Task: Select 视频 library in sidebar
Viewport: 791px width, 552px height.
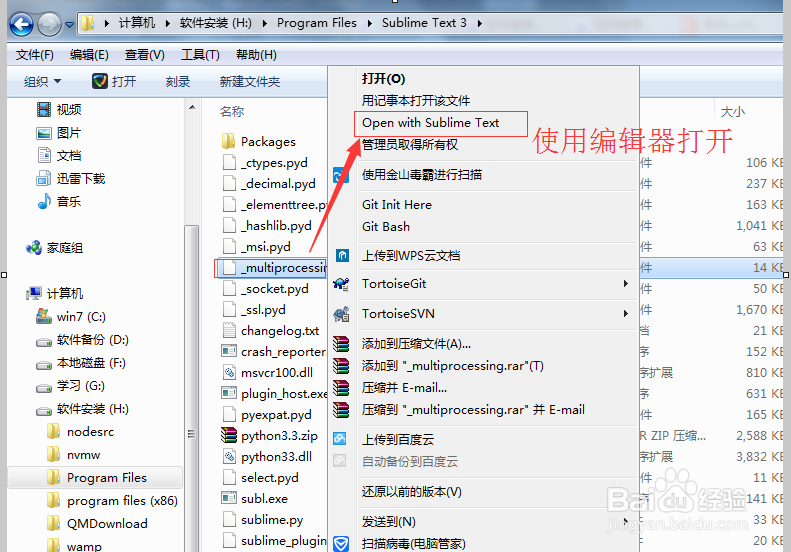Action: point(59,109)
